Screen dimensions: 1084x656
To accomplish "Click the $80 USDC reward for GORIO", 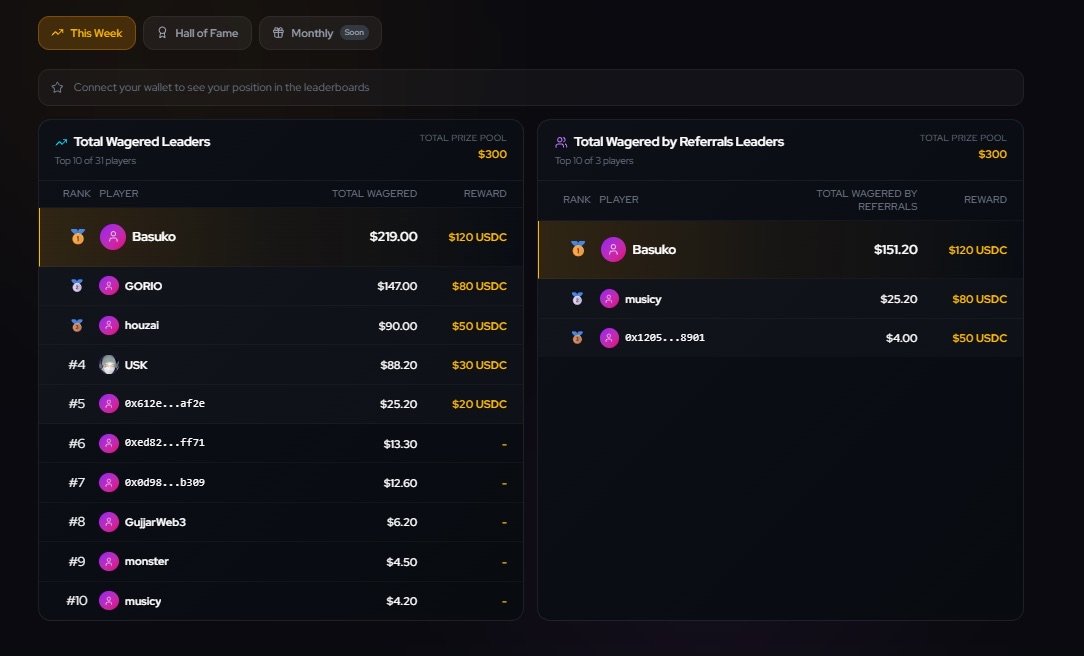I will coord(479,286).
